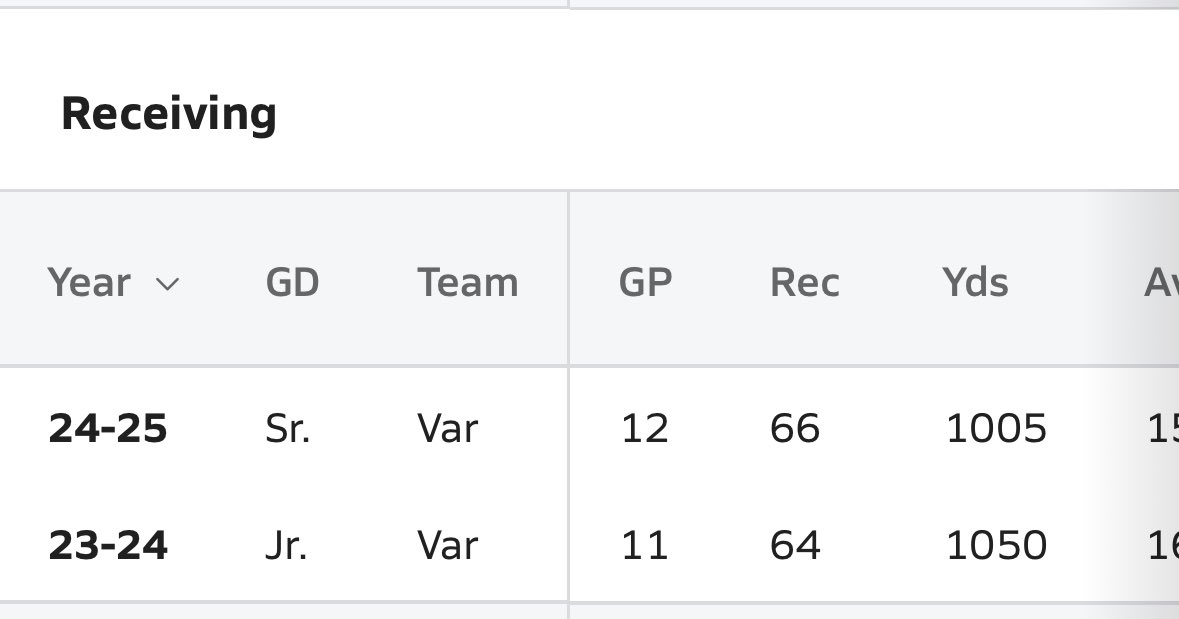Click Var team in 24-25 row

pyautogui.click(x=447, y=429)
